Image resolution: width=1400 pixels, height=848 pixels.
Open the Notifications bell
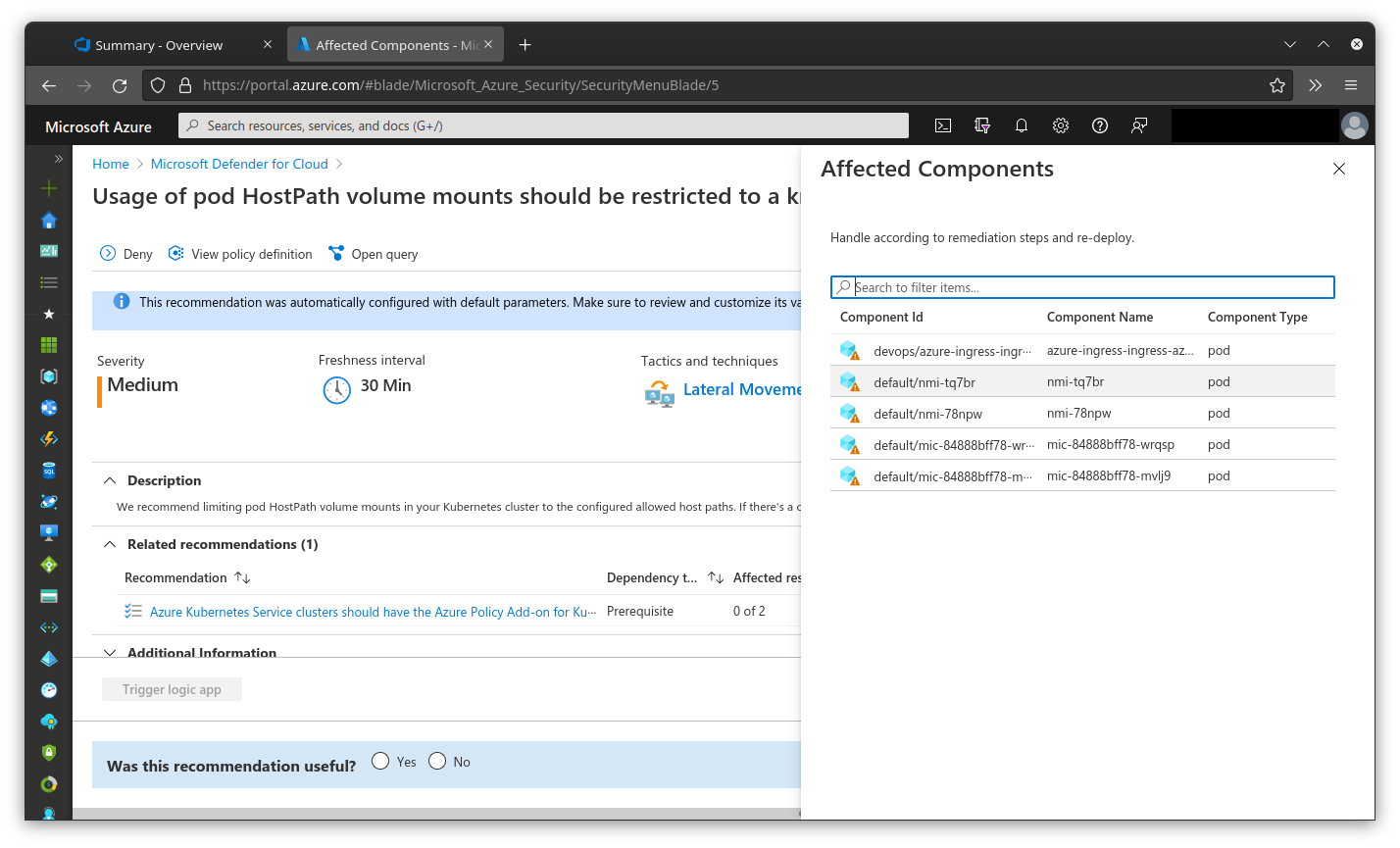click(1021, 125)
